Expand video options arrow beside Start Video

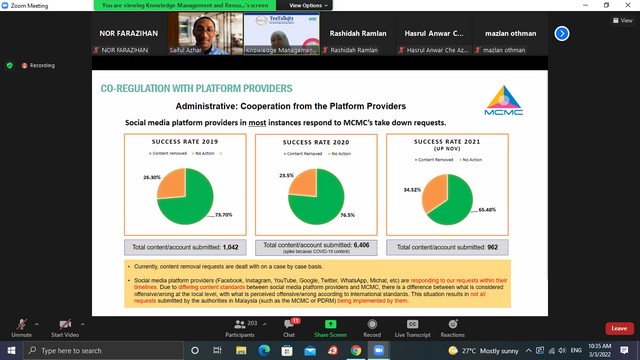[82, 324]
